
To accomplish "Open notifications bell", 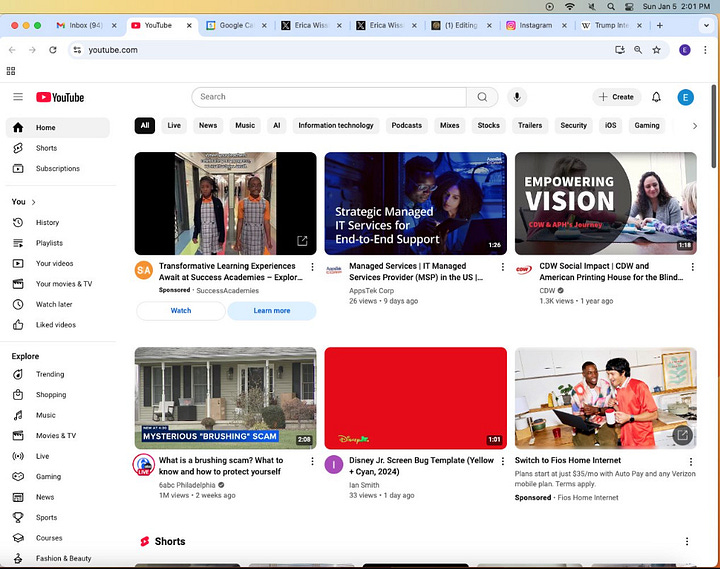I will pos(656,97).
